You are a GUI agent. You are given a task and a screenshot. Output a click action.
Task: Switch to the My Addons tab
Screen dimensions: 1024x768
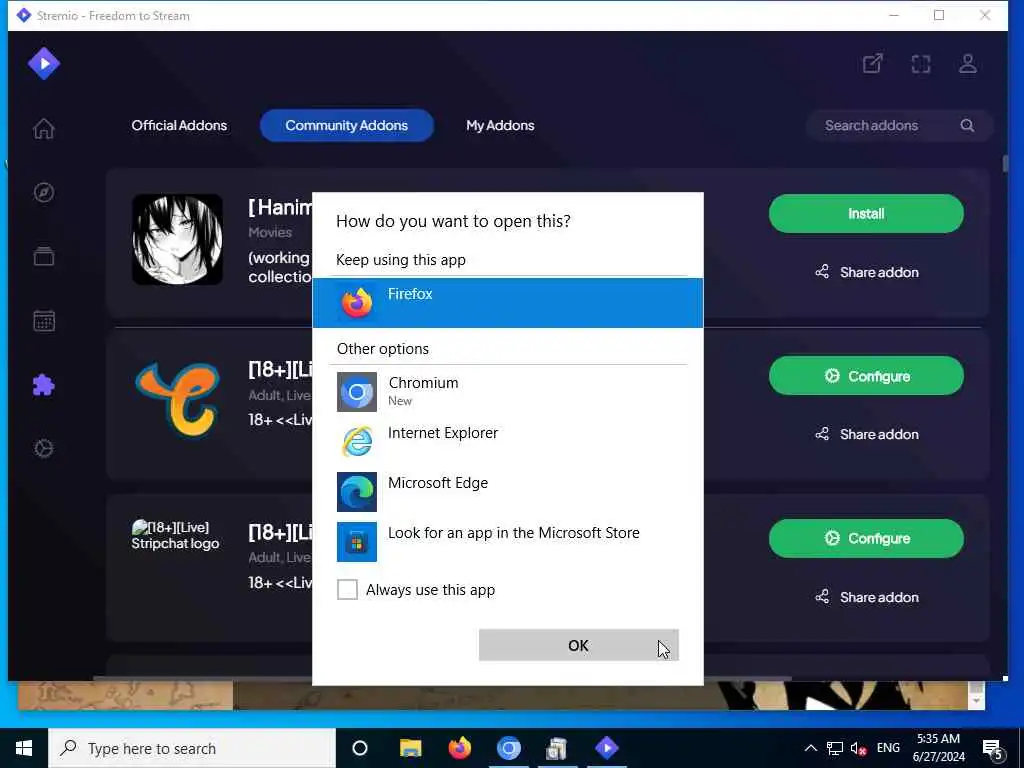(x=500, y=125)
